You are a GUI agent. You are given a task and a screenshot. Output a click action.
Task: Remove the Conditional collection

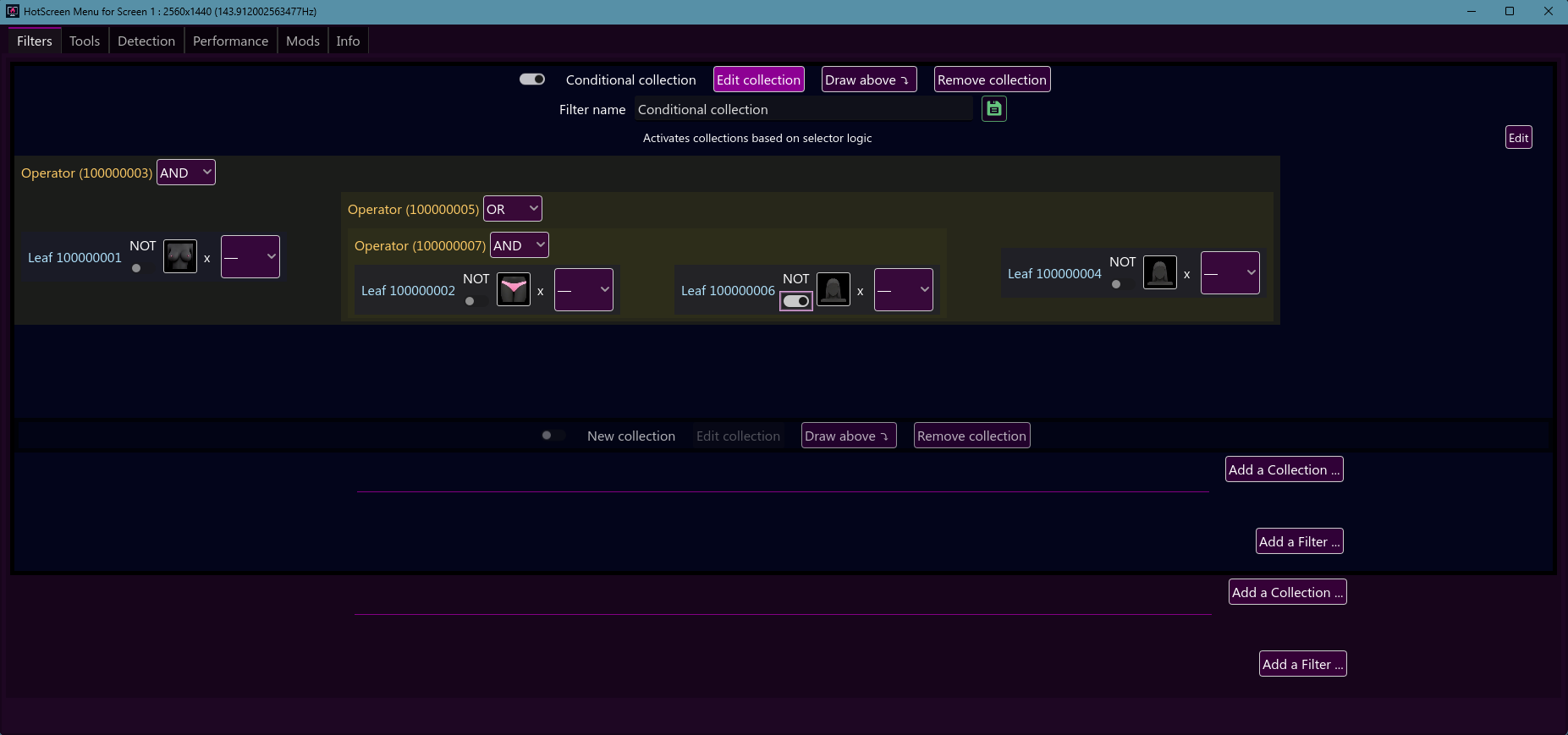coord(993,80)
